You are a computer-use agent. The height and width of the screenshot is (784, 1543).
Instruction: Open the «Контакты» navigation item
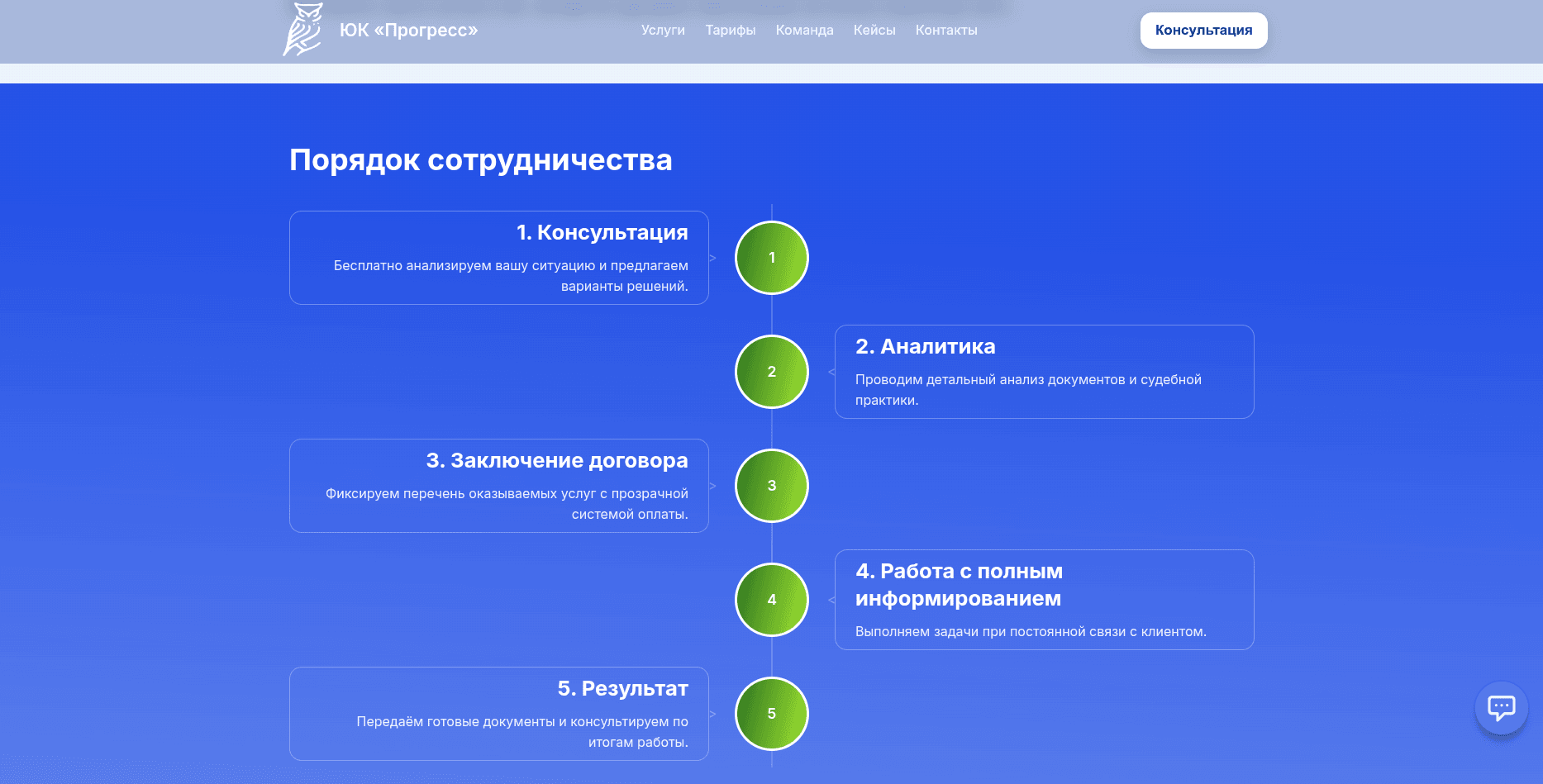click(x=945, y=30)
